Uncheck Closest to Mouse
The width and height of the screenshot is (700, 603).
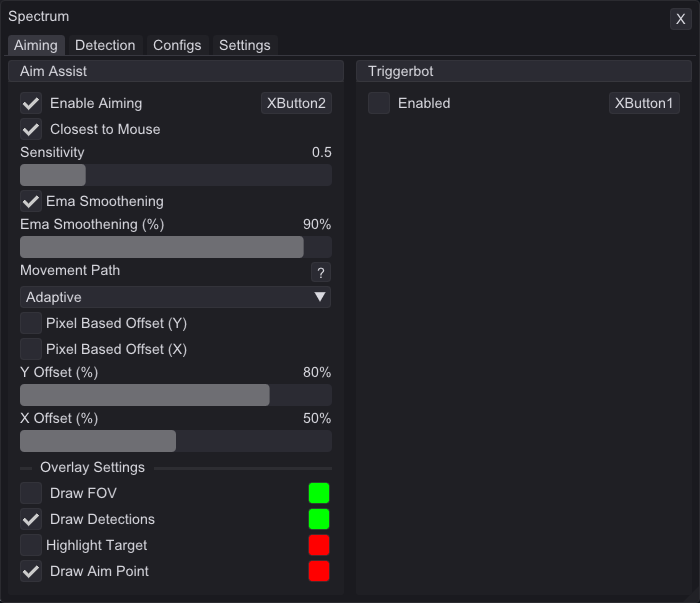(x=31, y=129)
